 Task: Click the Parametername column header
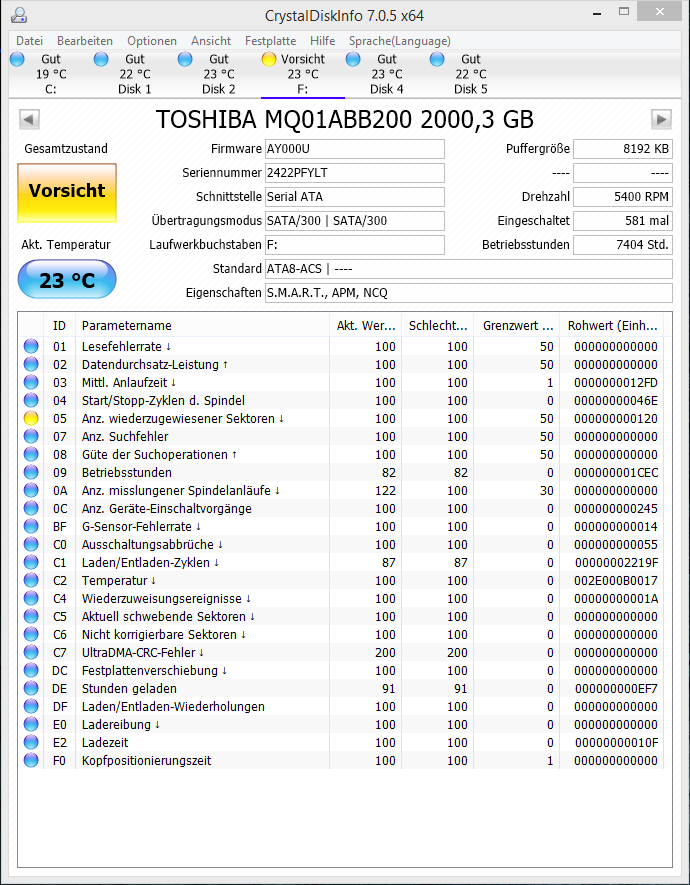coord(203,326)
